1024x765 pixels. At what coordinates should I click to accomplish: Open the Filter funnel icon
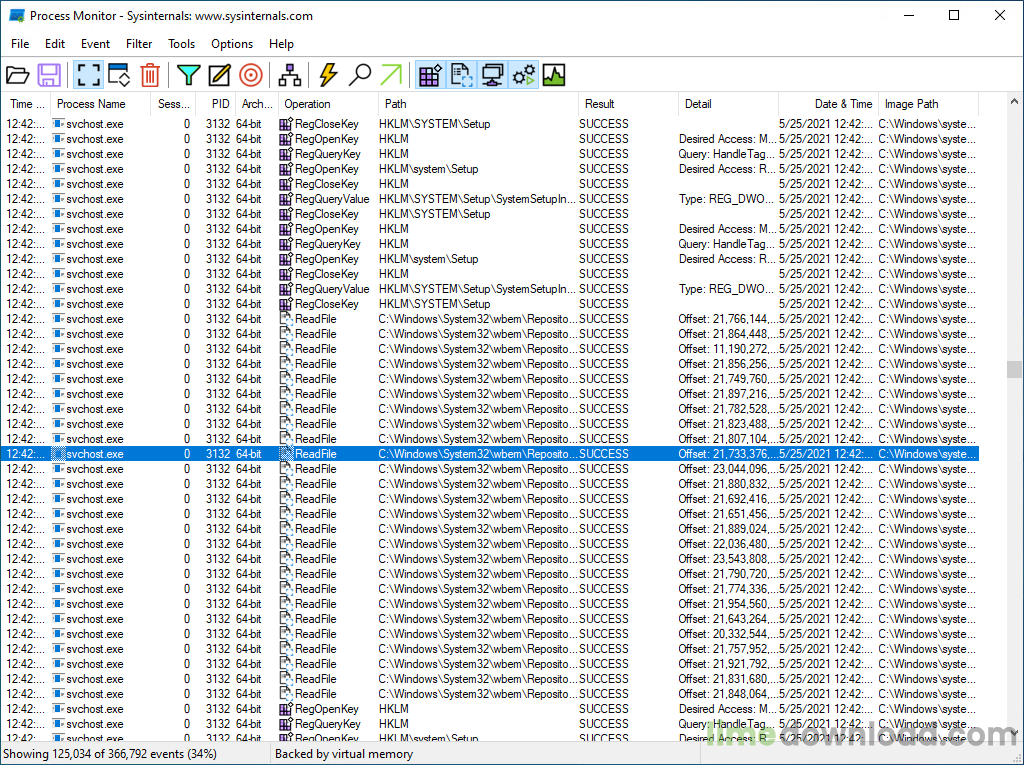point(188,75)
